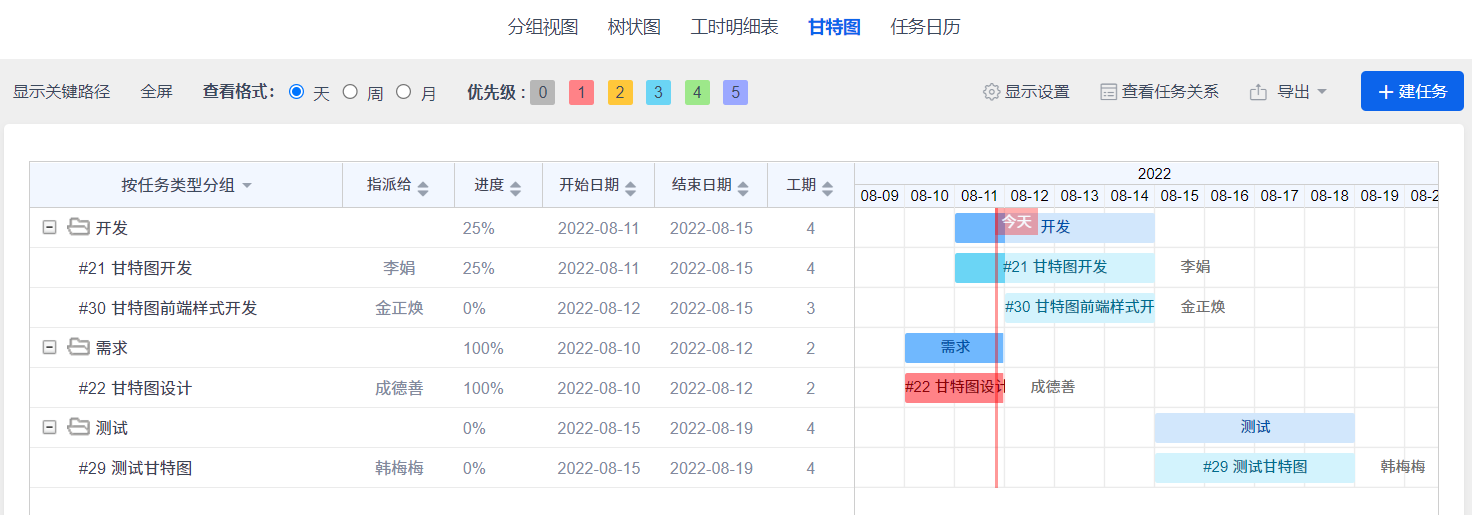This screenshot has height=515, width=1472.
Task: Filter by priority 1 red swatch
Action: point(582,93)
